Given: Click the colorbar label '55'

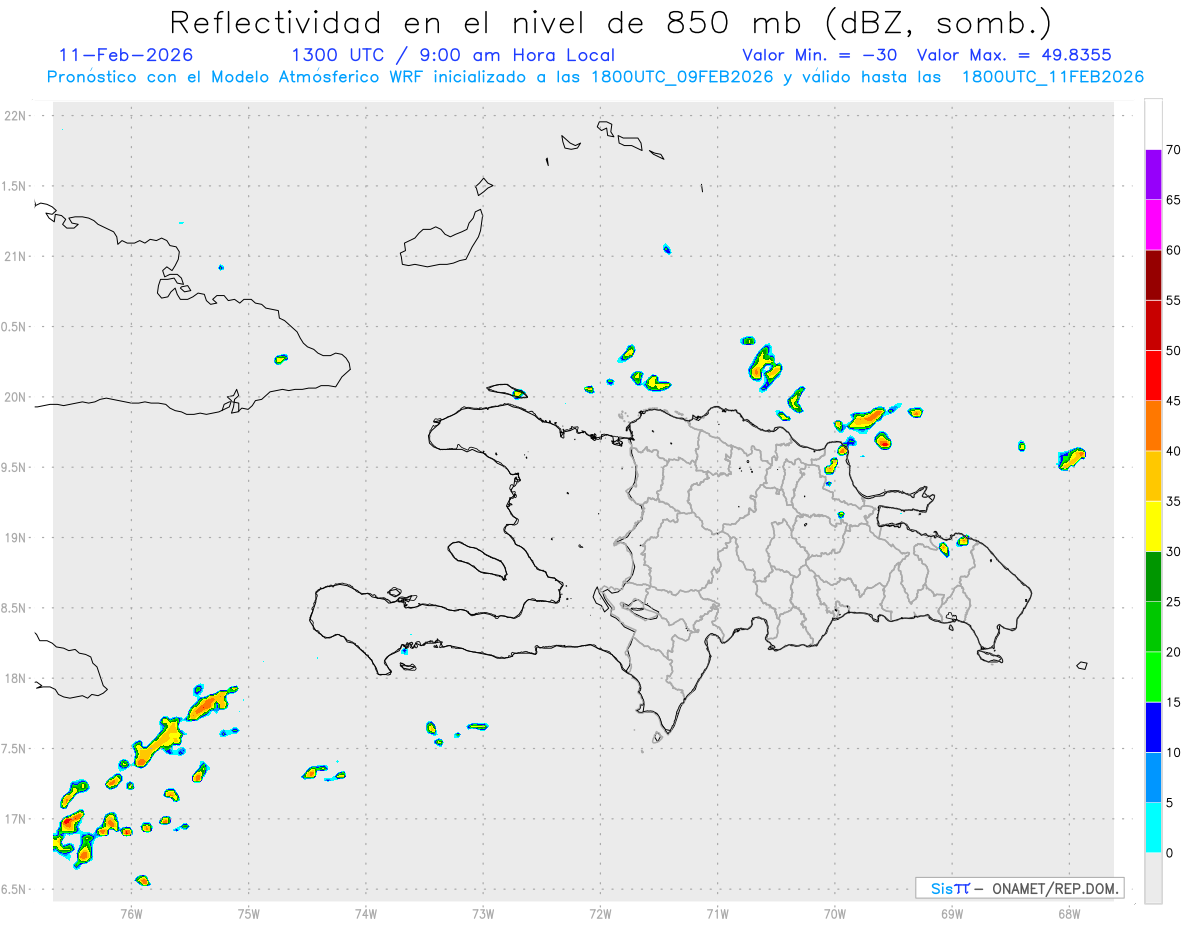Looking at the screenshot, I should pos(1174,300).
